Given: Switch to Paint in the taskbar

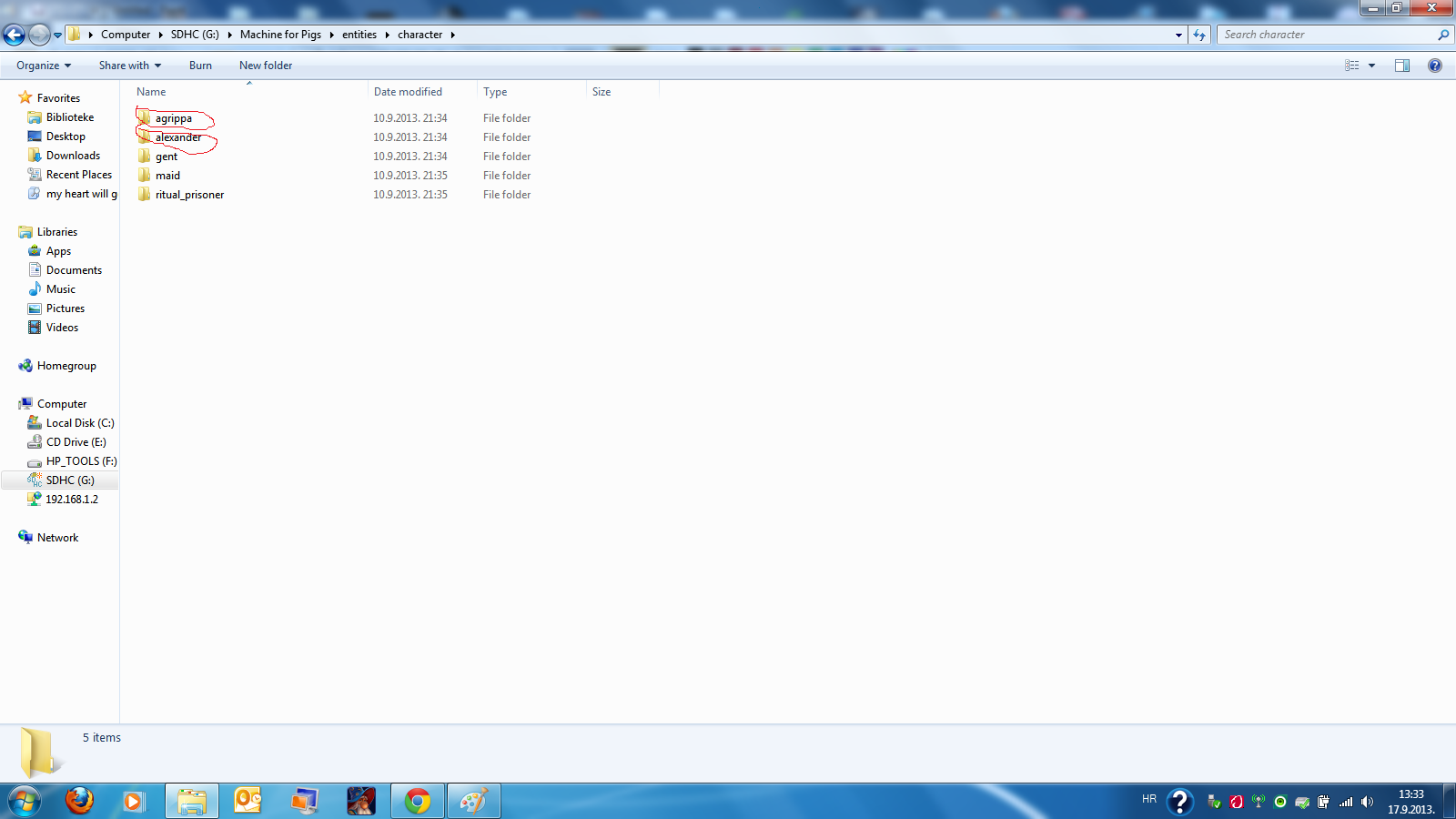Looking at the screenshot, I should click(474, 801).
